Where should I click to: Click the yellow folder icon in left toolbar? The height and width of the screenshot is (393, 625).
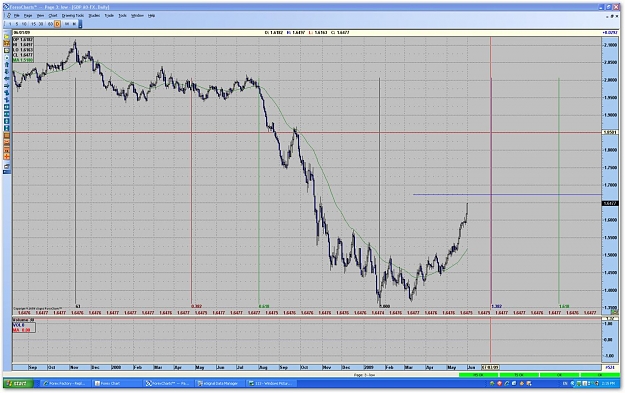(6, 37)
